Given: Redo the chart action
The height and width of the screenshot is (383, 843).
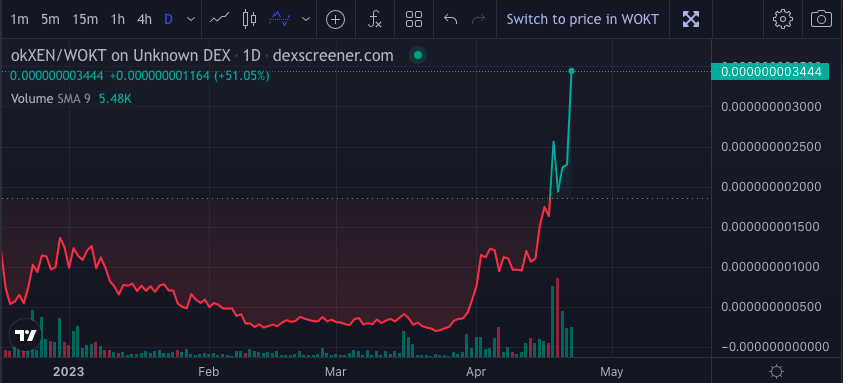Looking at the screenshot, I should (x=478, y=20).
